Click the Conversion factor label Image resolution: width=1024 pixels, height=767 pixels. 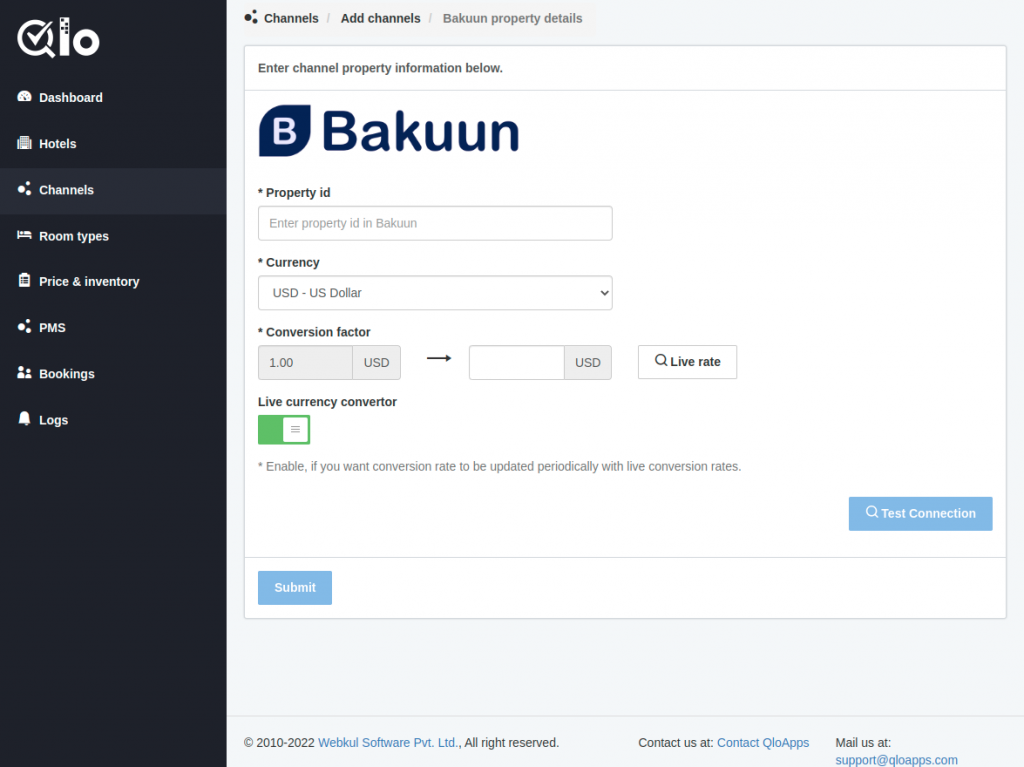(314, 332)
